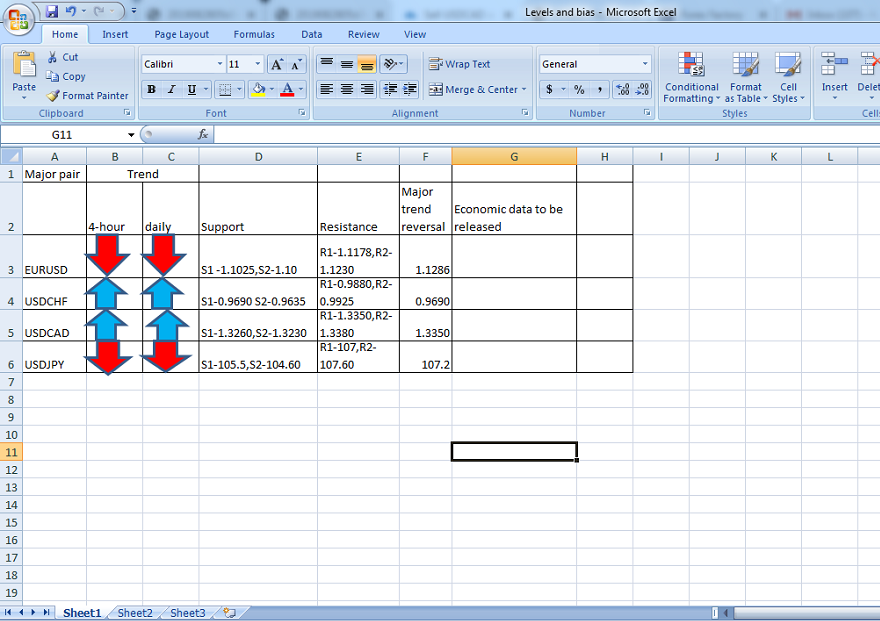This screenshot has width=880, height=621.
Task: Apply Comma Style format
Action: (x=600, y=89)
